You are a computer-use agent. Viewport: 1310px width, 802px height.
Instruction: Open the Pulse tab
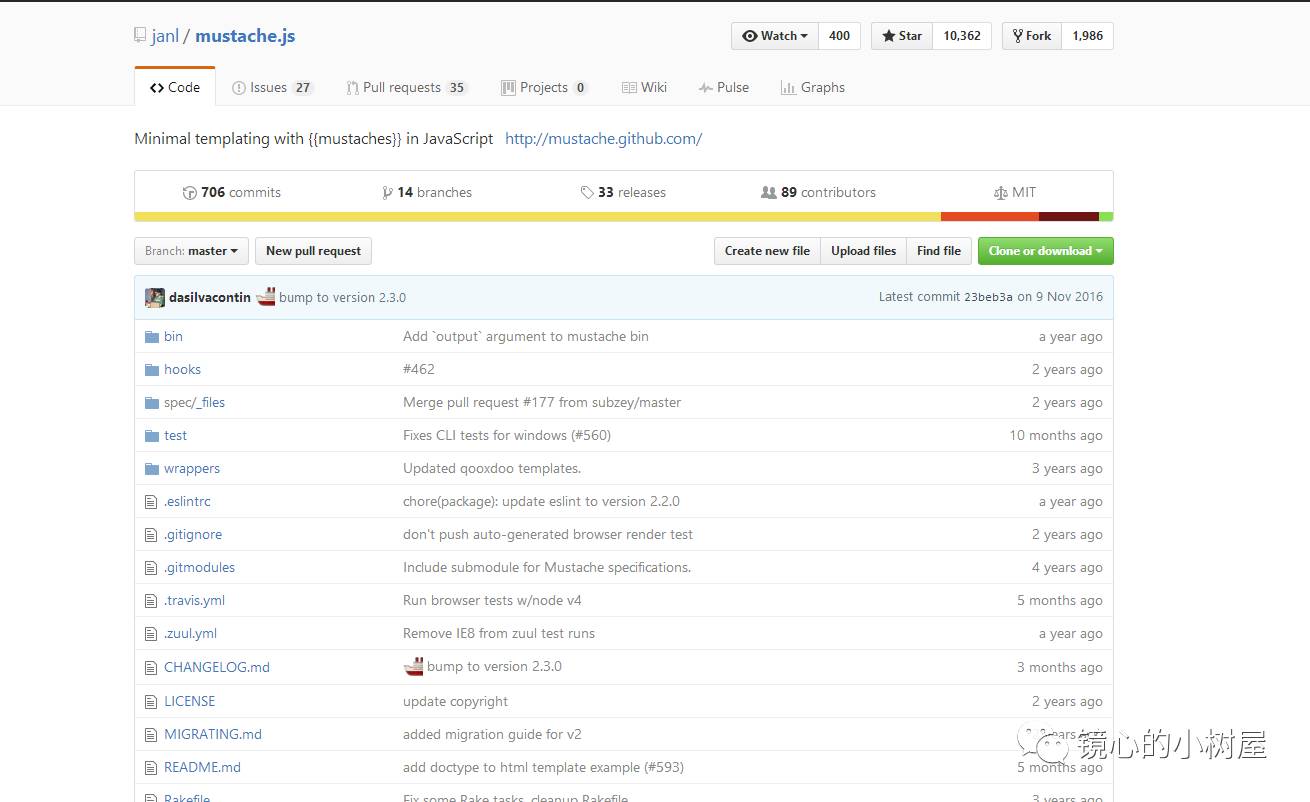pyautogui.click(x=724, y=88)
